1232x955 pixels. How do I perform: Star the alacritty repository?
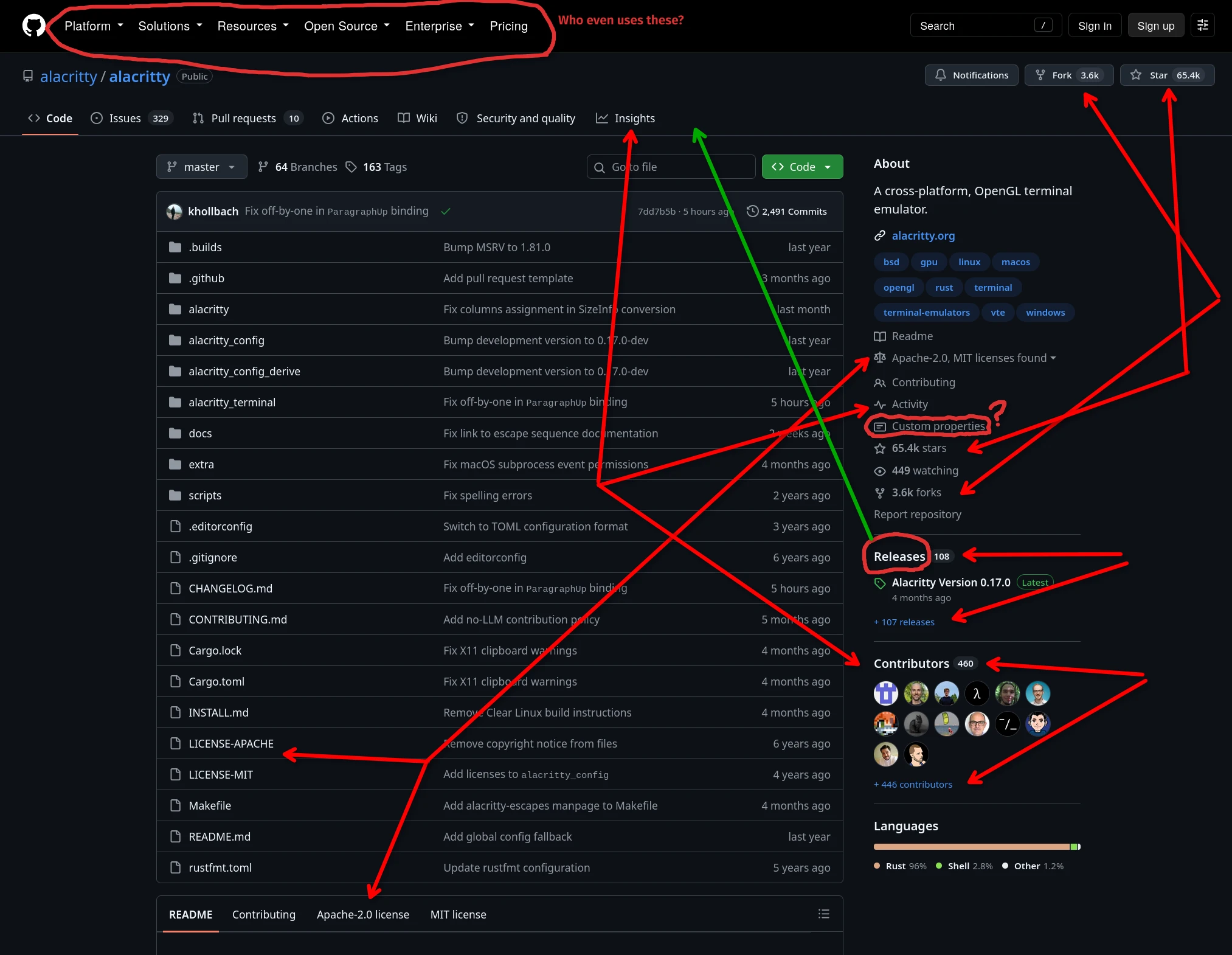click(x=1167, y=75)
